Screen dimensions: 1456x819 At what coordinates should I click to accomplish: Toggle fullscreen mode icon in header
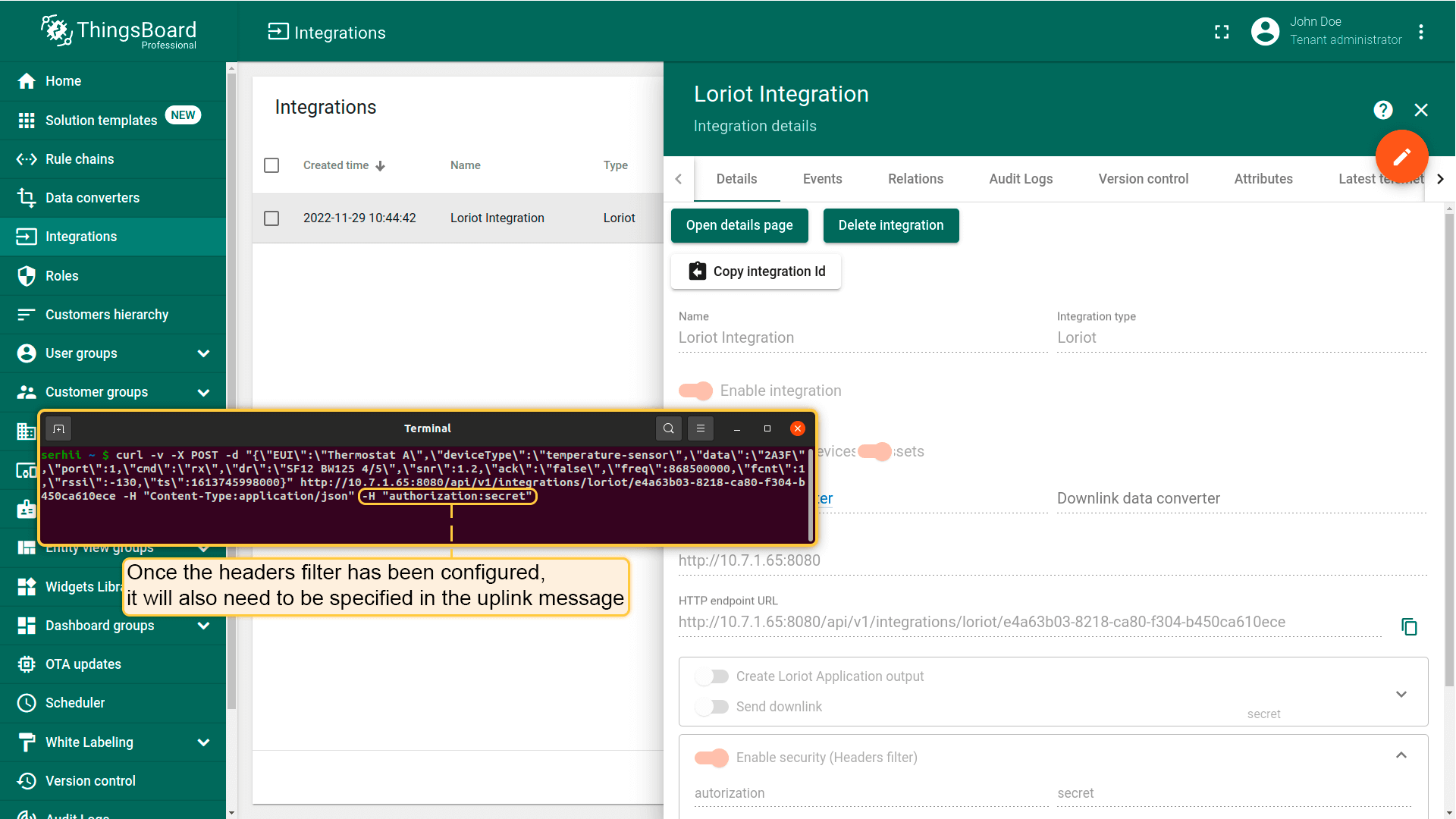click(1222, 32)
